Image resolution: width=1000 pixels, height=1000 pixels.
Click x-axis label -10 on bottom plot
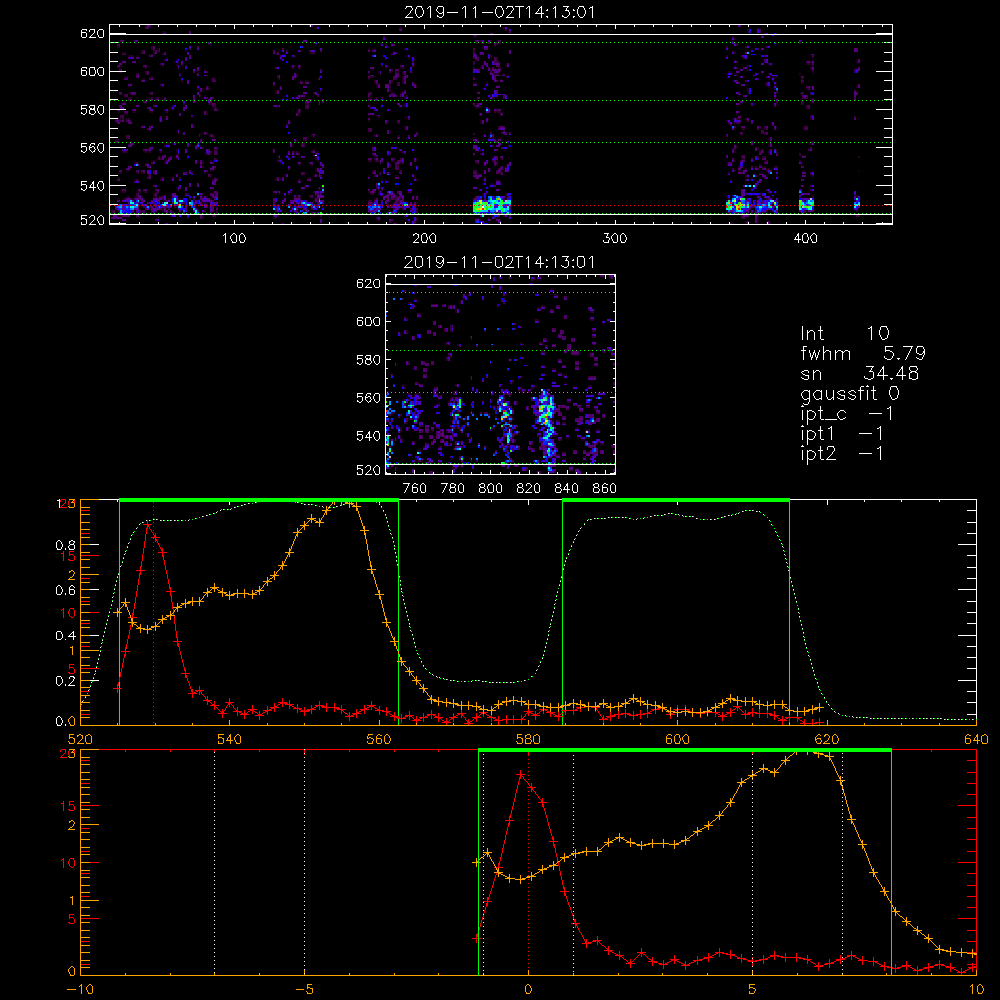click(80, 989)
